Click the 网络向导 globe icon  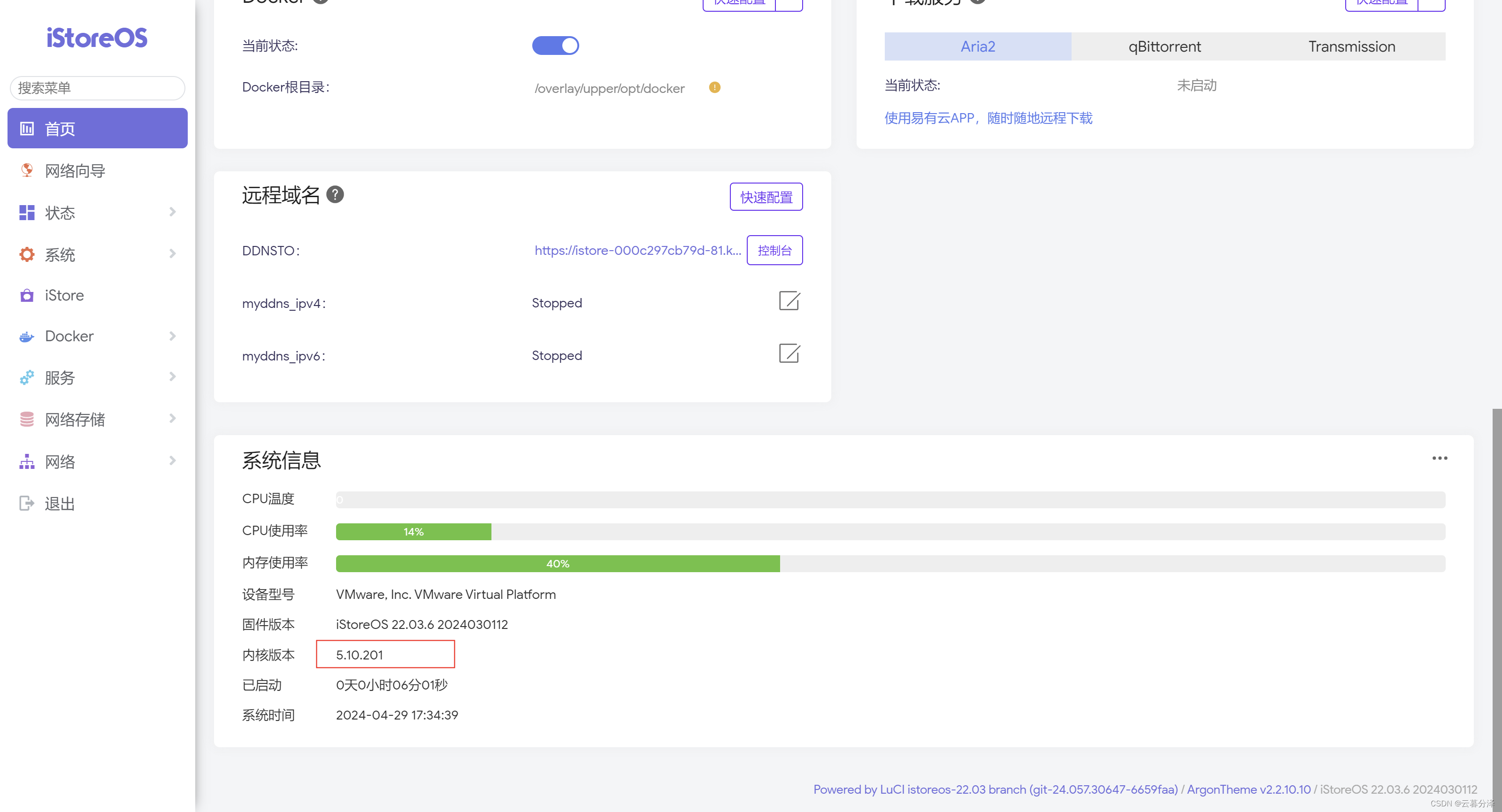27,170
